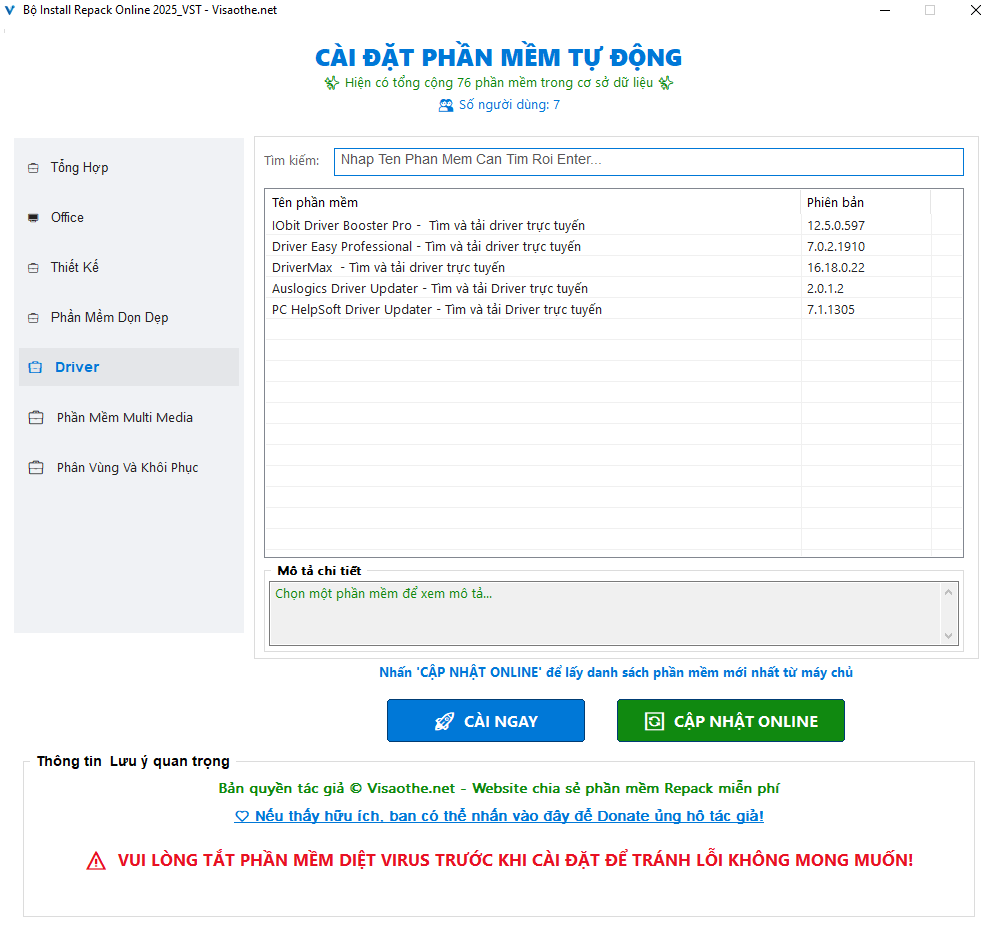Open Phân Vùng Và Khôi Phục category
Screen dimensions: 998x943
point(129,468)
